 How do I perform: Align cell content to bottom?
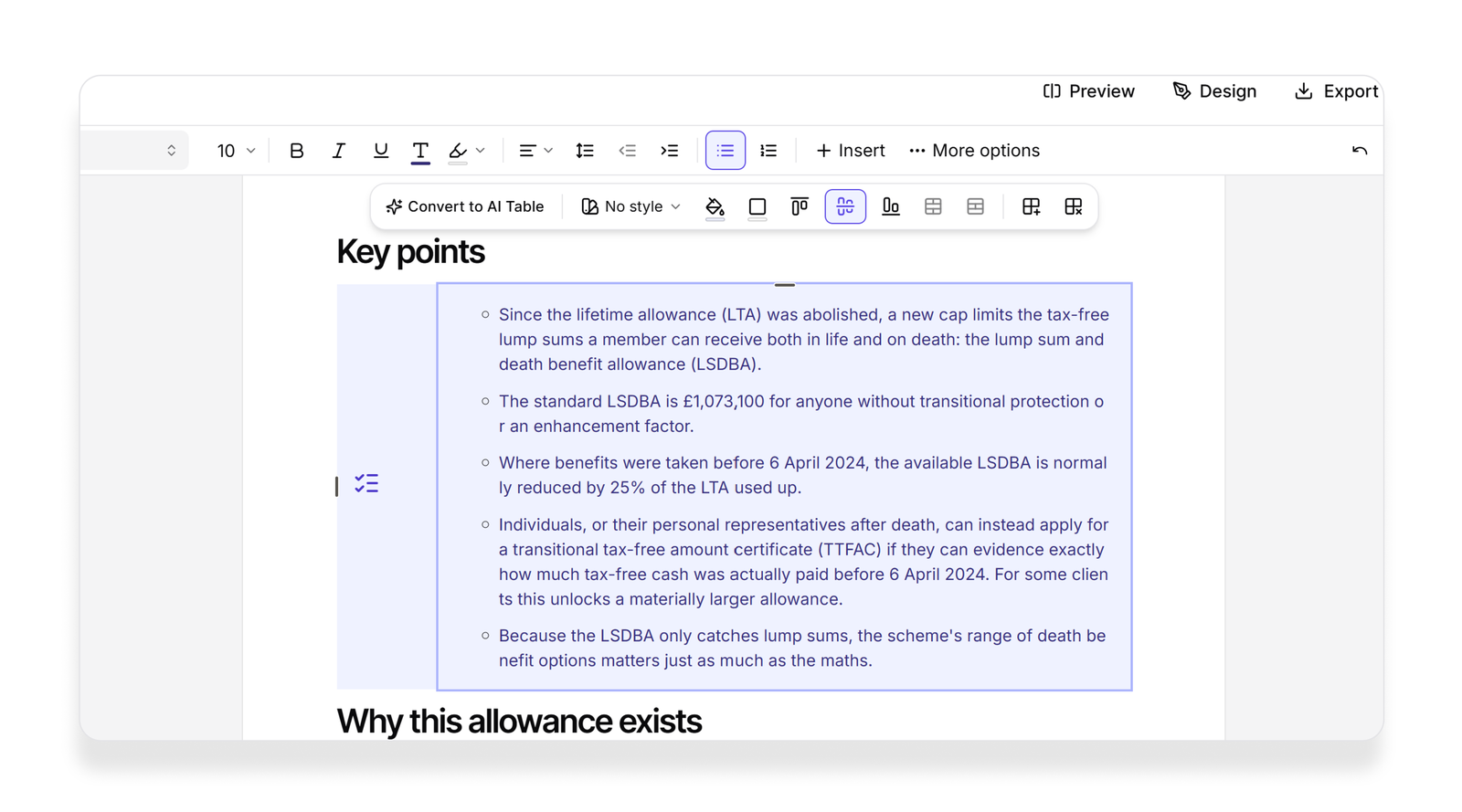(890, 206)
